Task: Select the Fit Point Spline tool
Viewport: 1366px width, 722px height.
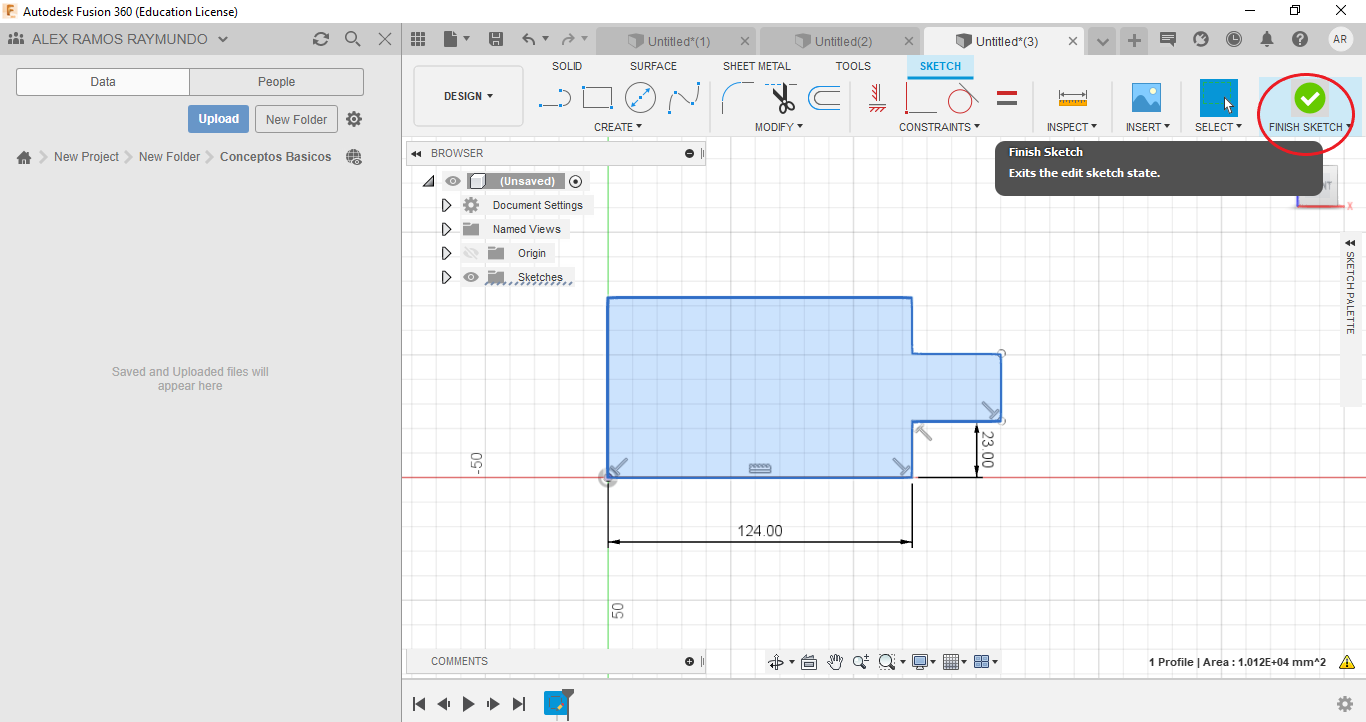Action: coord(684,98)
